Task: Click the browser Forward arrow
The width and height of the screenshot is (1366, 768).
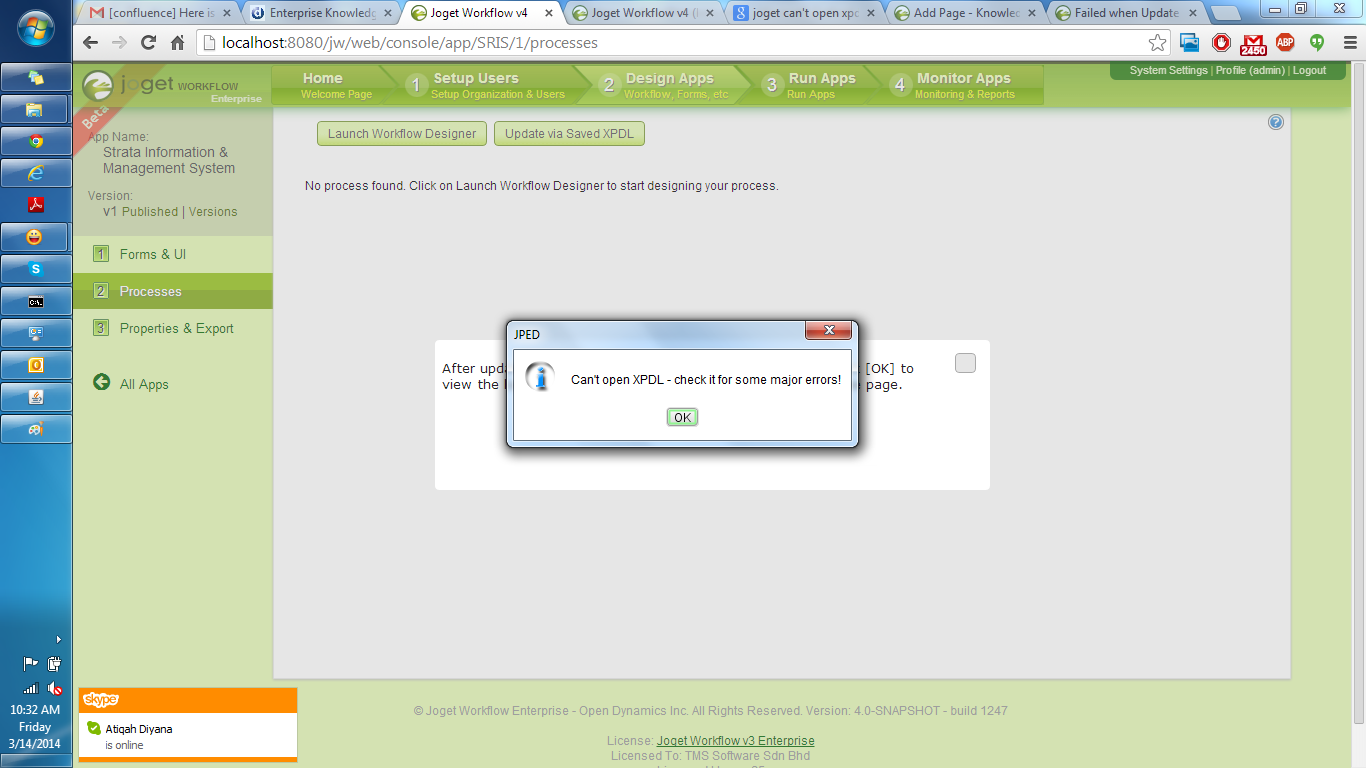Action: click(x=120, y=43)
